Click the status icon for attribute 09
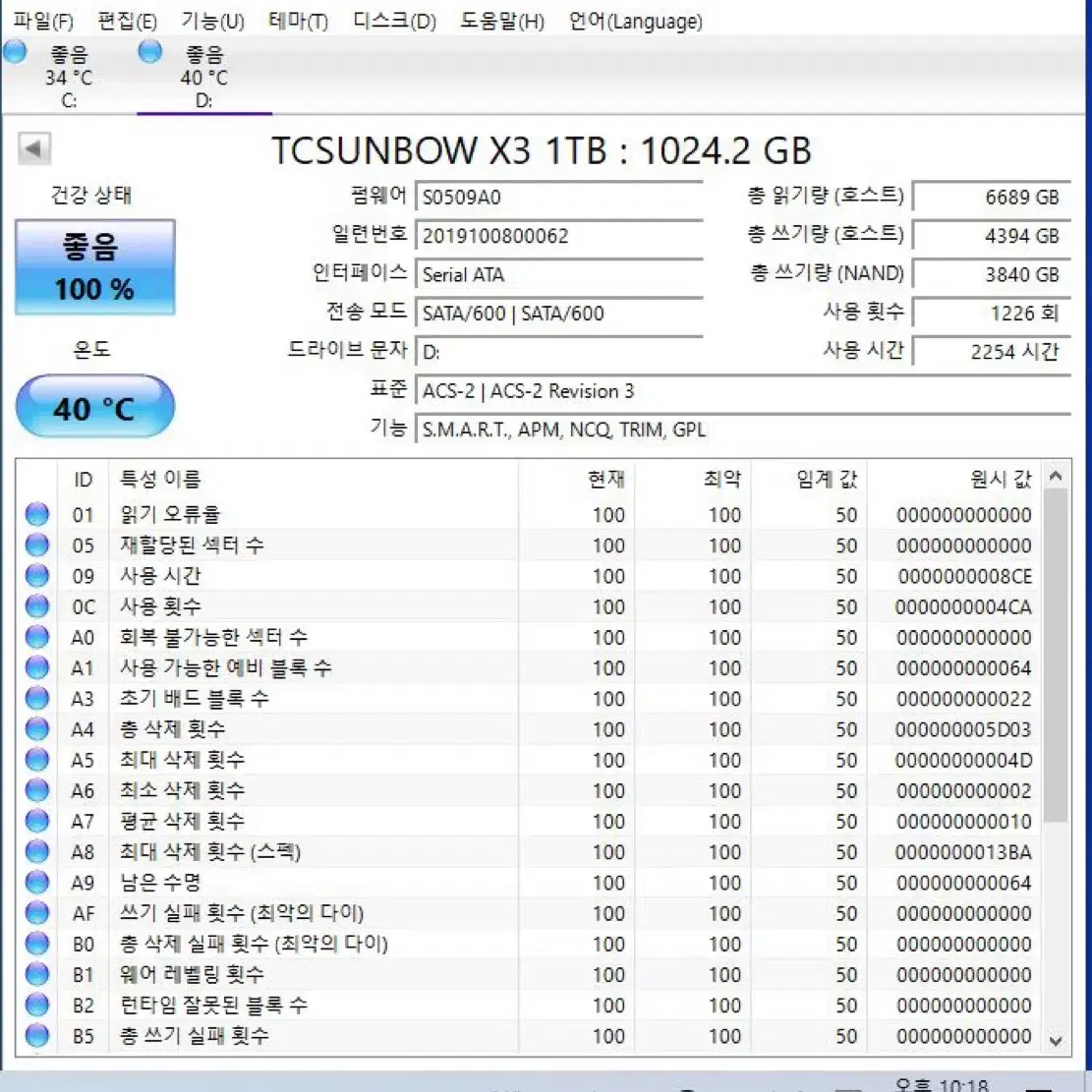This screenshot has width=1092, height=1092. pos(37,576)
